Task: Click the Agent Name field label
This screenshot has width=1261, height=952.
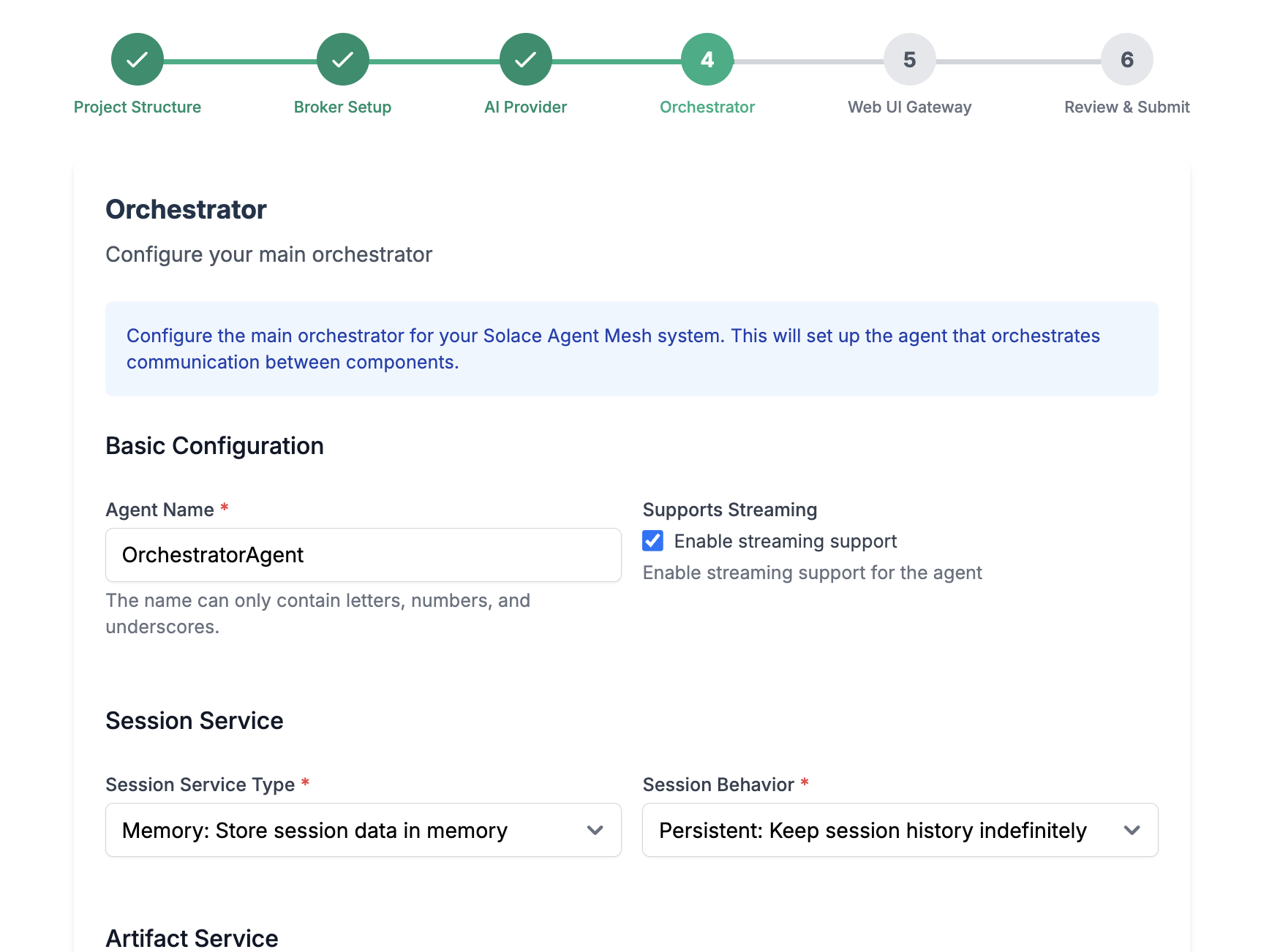Action: click(160, 510)
